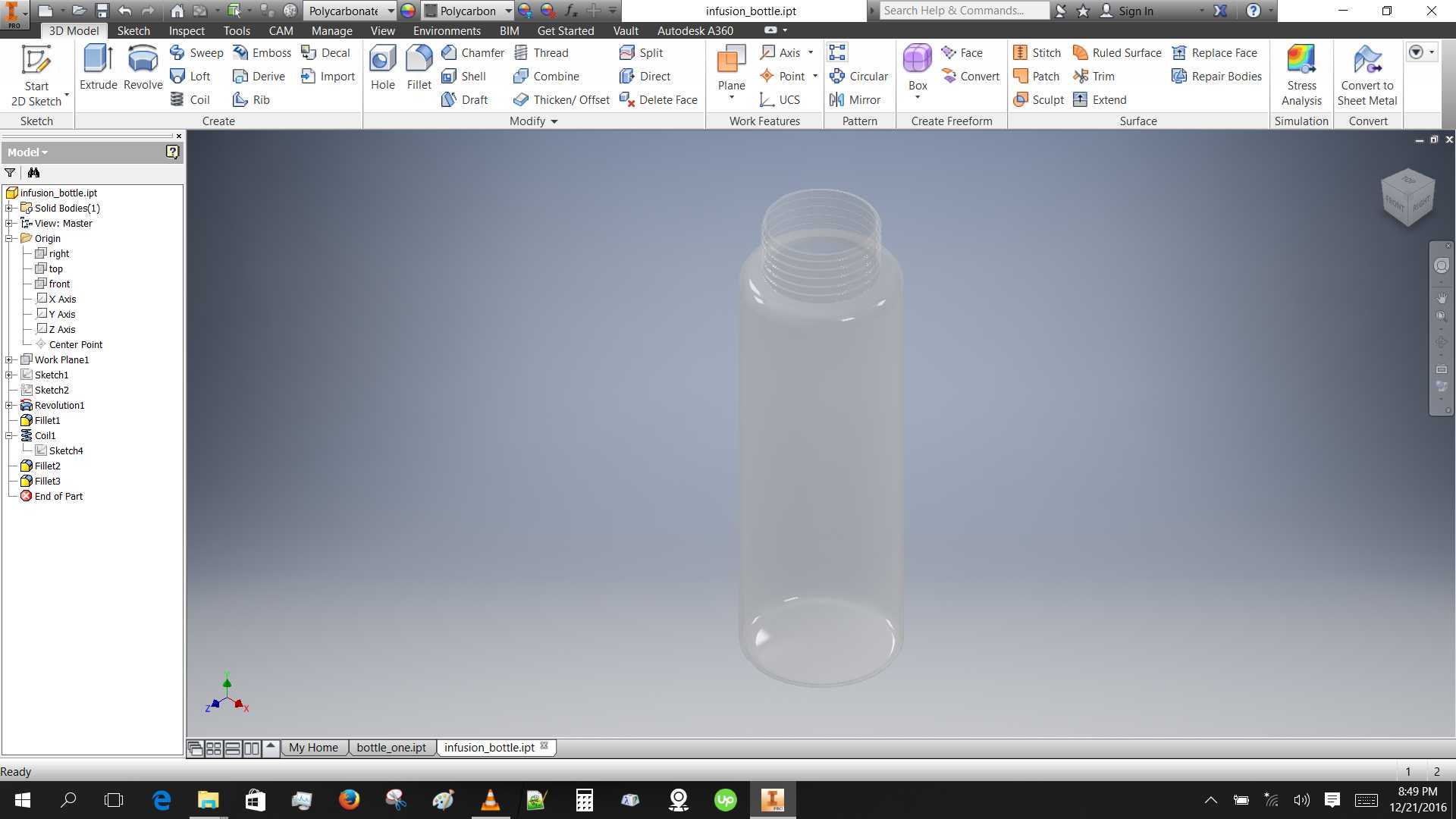This screenshot has height=819, width=1456.
Task: Switch to the Sketch ribbon tab
Action: [133, 30]
